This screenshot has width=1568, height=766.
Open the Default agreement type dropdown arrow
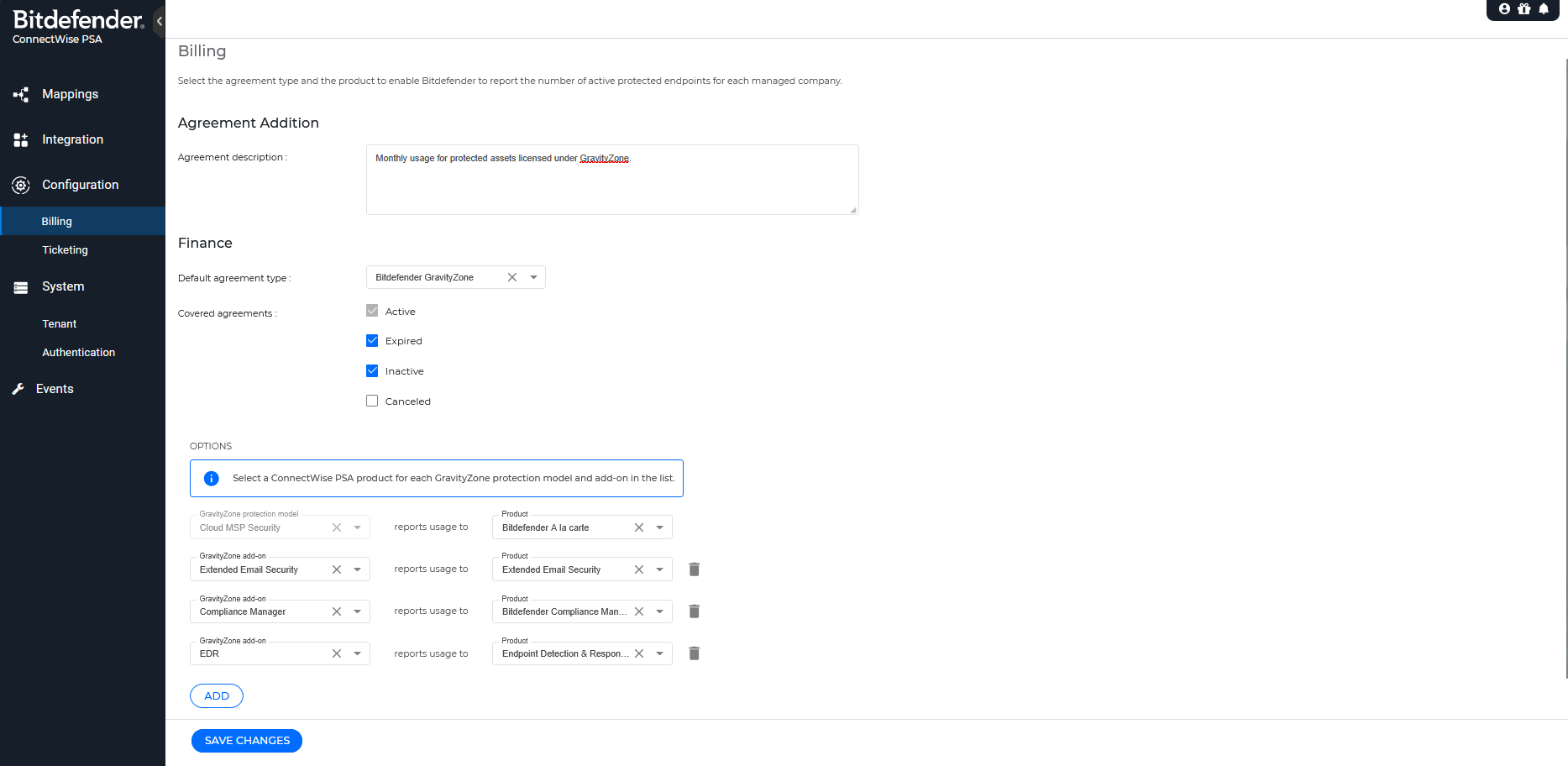coord(533,277)
